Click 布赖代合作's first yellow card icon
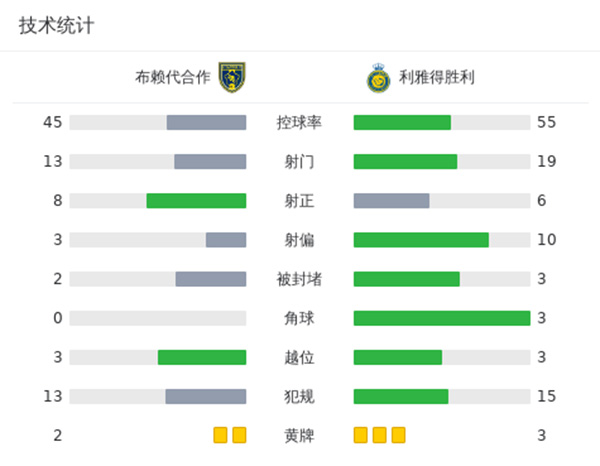The height and width of the screenshot is (466, 600). [x=220, y=435]
